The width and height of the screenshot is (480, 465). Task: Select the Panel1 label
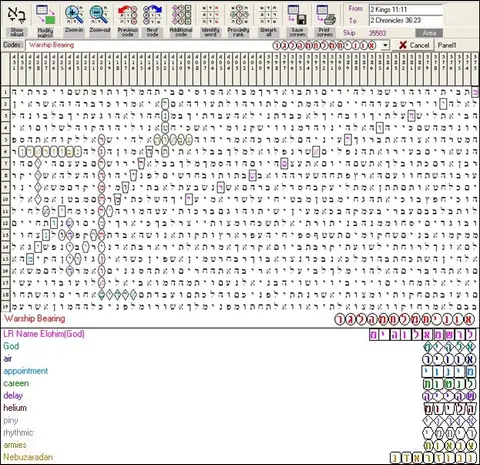(x=447, y=45)
